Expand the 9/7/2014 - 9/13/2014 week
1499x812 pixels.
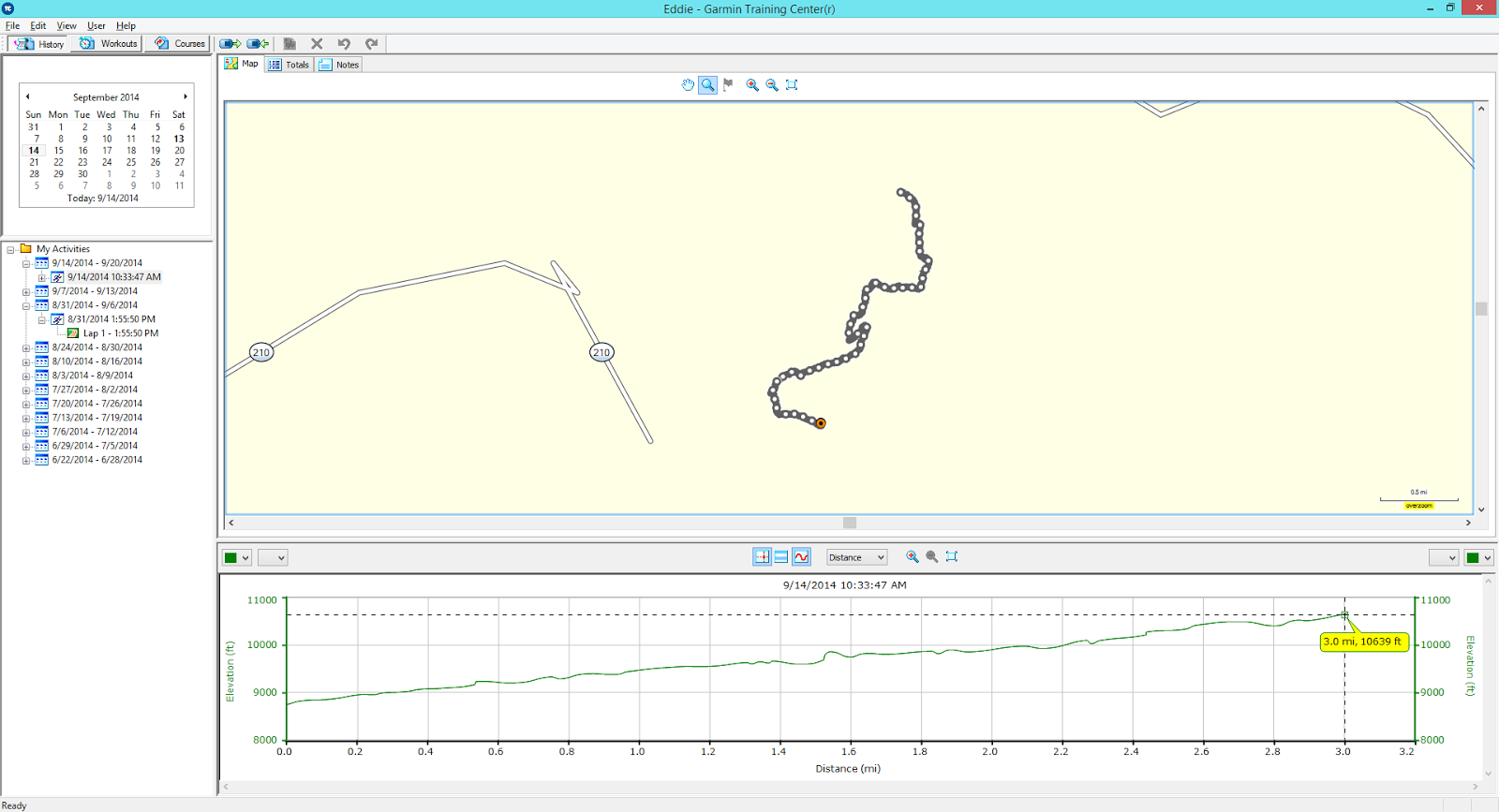26,292
